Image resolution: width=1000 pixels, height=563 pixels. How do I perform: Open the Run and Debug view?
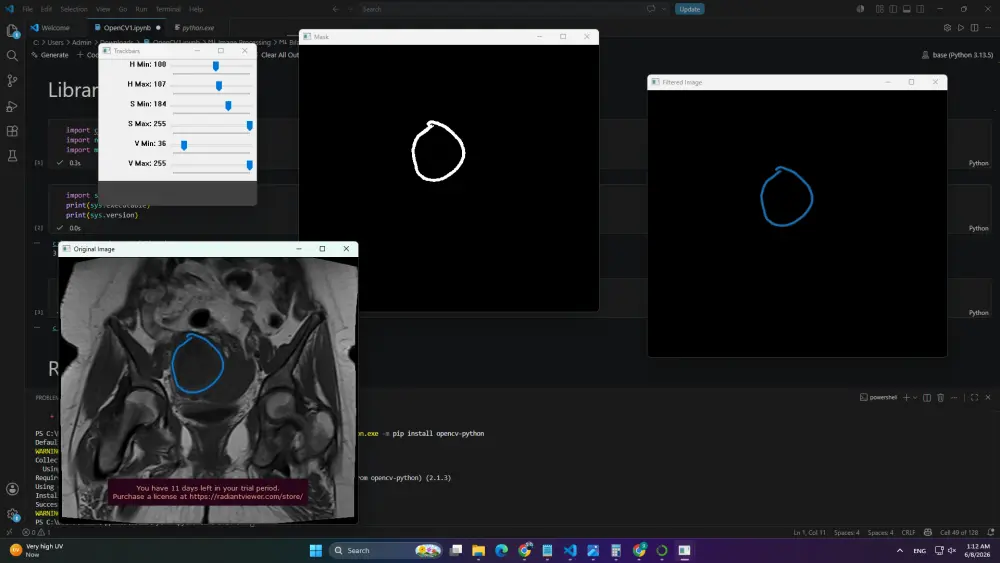coord(12,106)
